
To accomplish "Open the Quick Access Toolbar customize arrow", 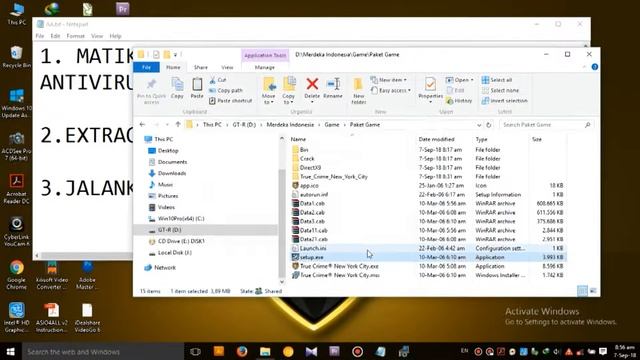I will pyautogui.click(x=176, y=55).
